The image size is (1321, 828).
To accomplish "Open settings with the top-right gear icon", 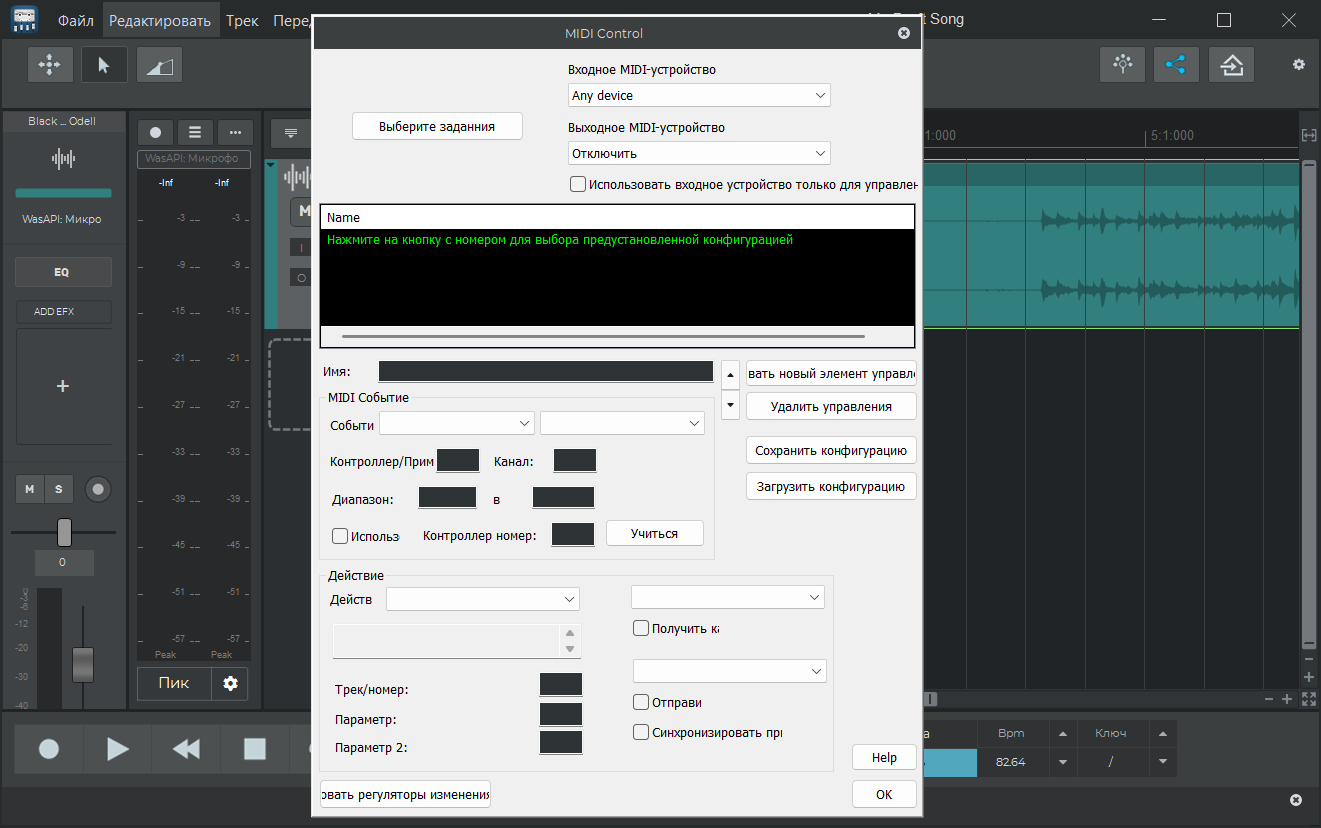I will coord(1299,65).
